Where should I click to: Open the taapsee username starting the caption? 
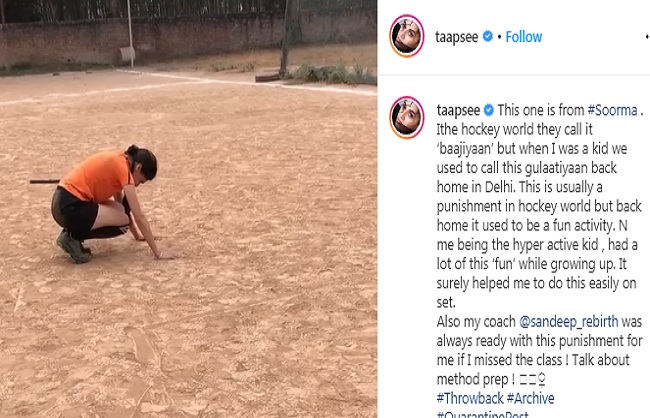(x=458, y=111)
